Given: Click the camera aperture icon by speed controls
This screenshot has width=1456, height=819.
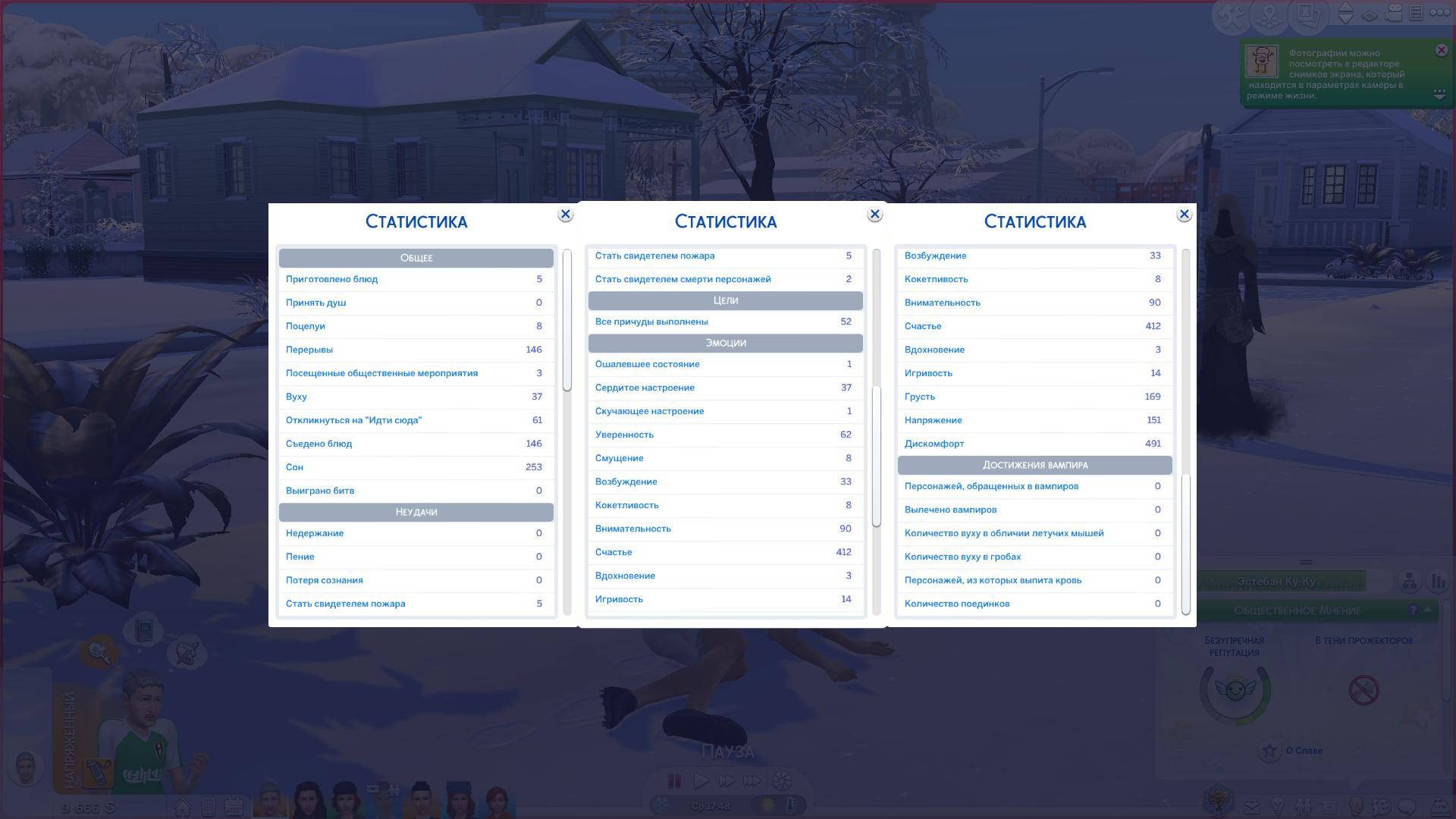Looking at the screenshot, I should (x=782, y=780).
